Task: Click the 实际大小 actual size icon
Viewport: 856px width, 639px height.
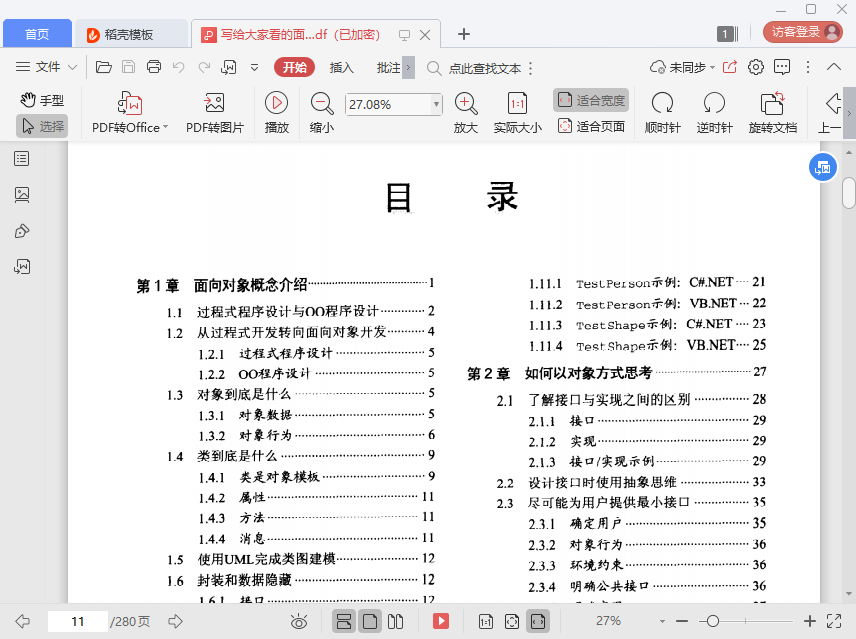Action: coord(517,104)
